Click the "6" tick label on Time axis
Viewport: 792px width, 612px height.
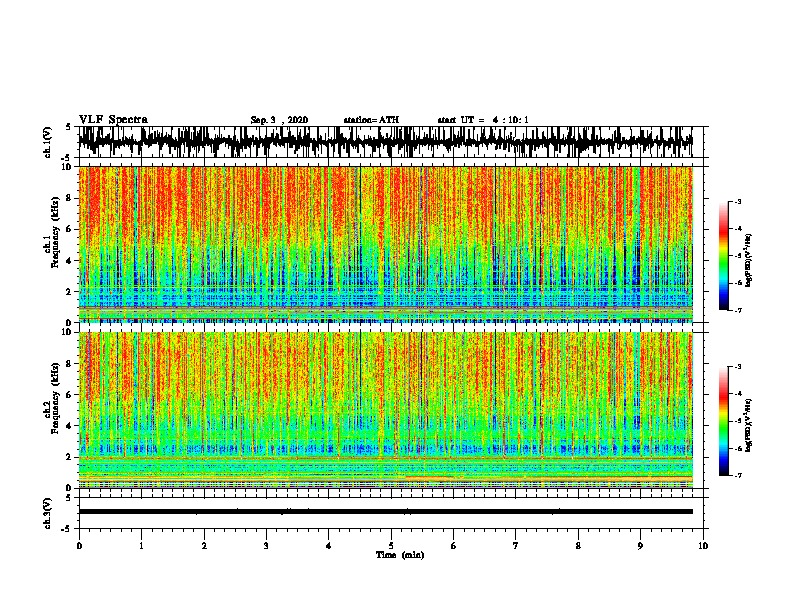454,546
